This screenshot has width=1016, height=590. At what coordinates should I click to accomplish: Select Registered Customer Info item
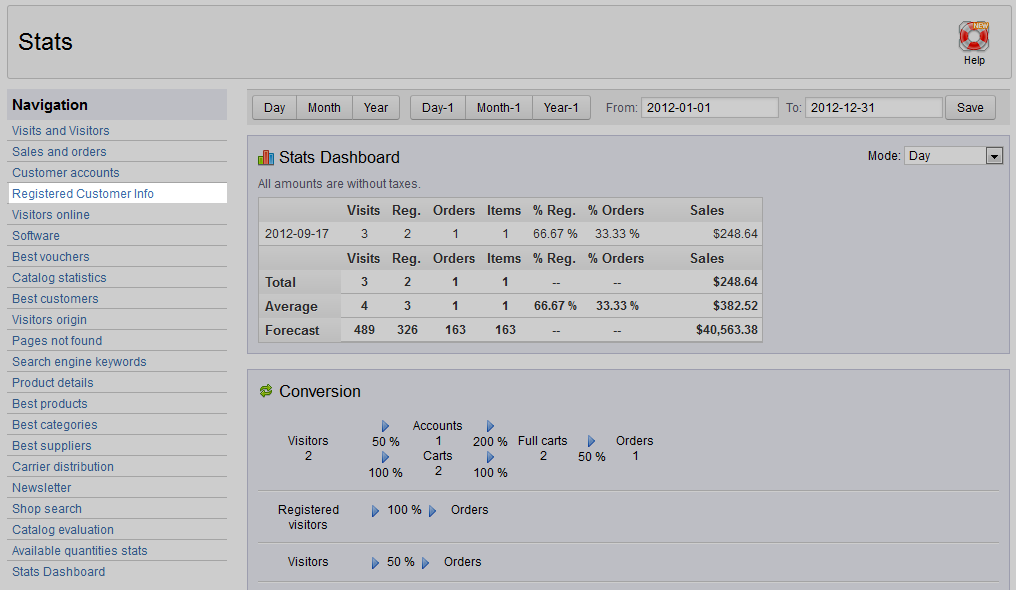tap(117, 194)
